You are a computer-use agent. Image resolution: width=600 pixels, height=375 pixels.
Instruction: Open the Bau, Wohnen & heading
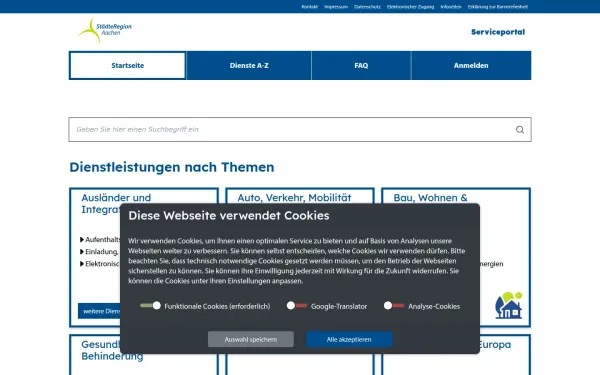coord(430,197)
